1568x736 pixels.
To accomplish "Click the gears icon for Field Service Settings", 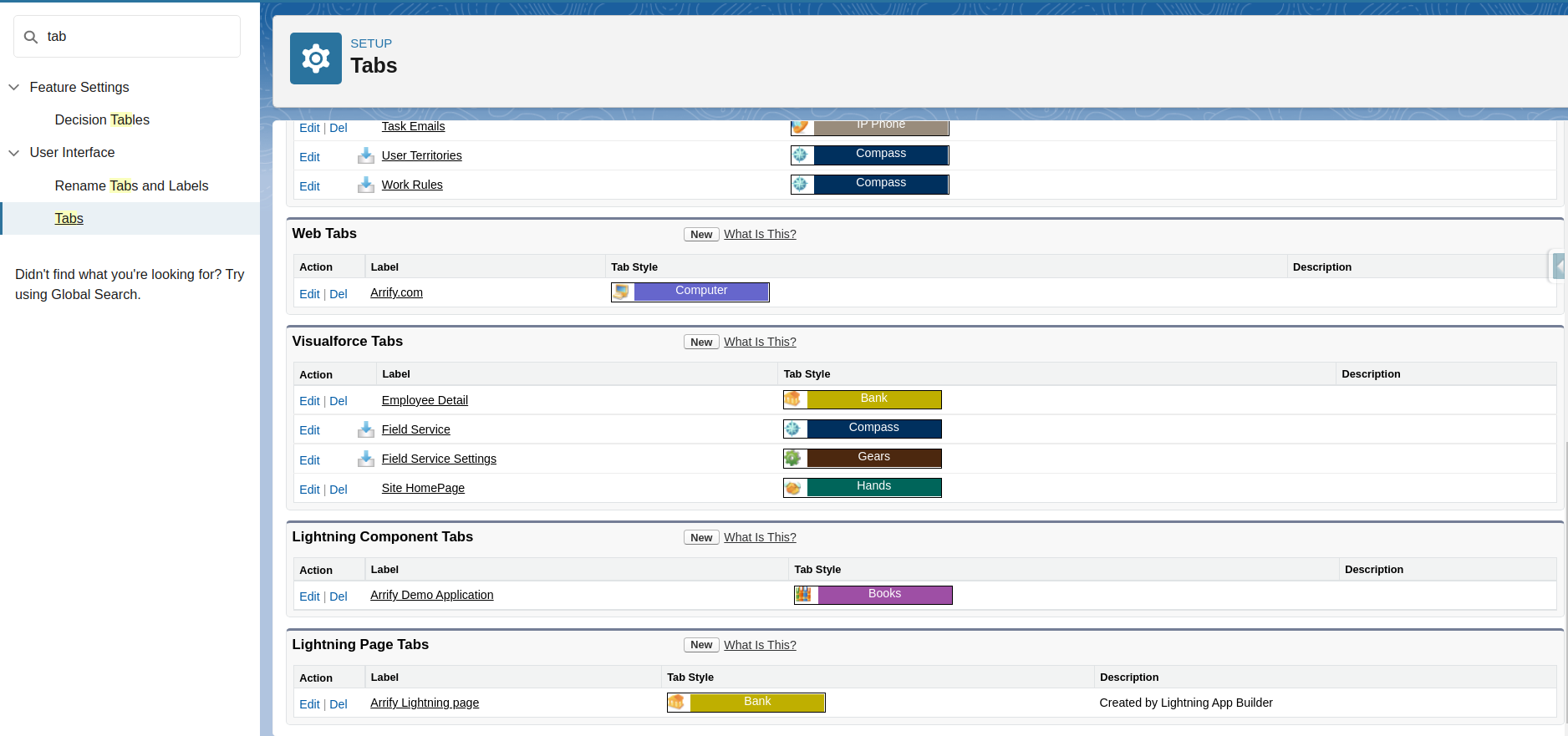I will pos(793,458).
